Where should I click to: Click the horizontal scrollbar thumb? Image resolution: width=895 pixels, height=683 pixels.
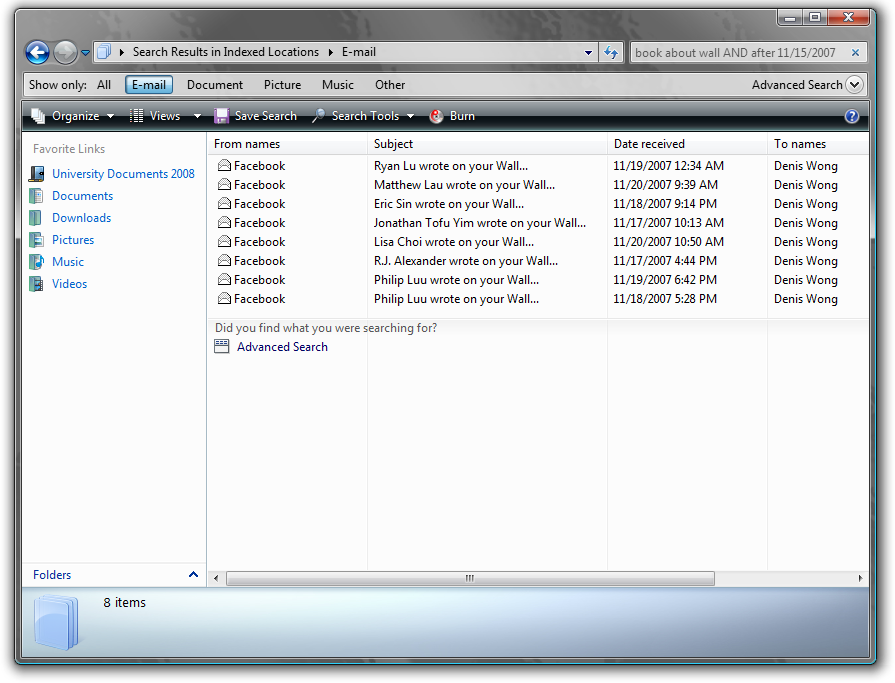(470, 578)
